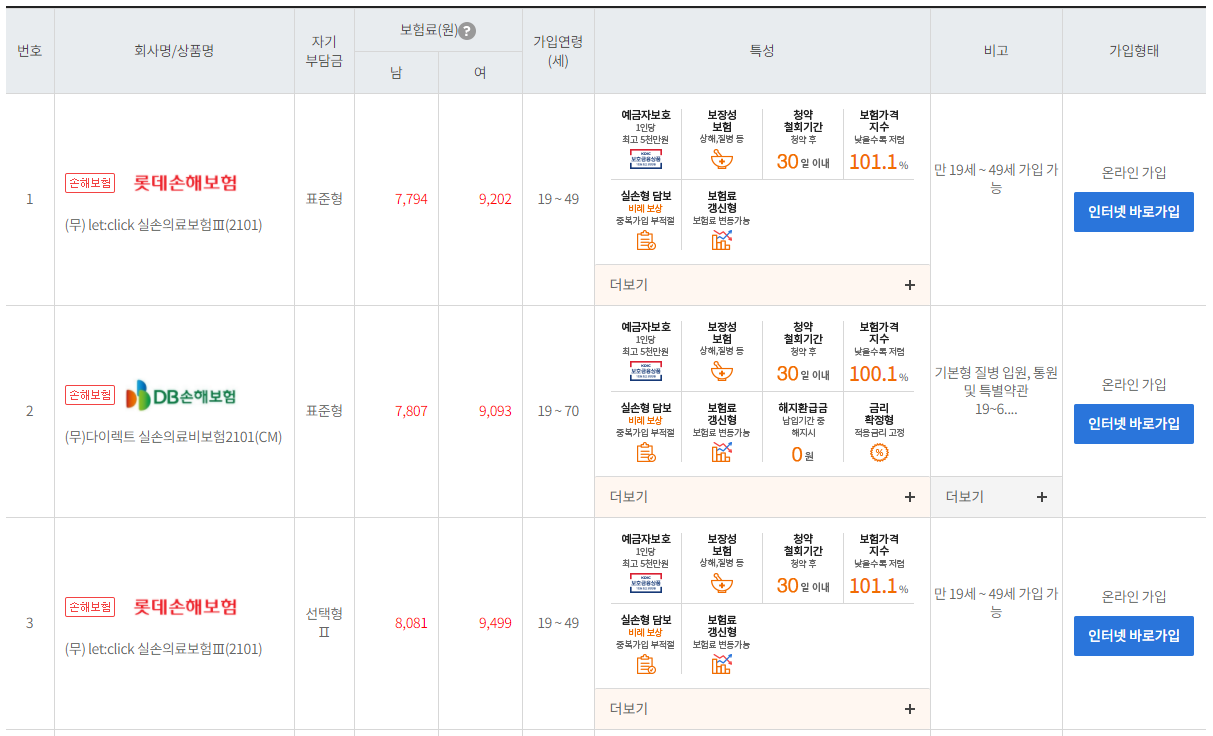Click KDIC 예금자보호 badge in DB손해보험 row
Image resolution: width=1213 pixels, height=736 pixels.
(x=645, y=372)
